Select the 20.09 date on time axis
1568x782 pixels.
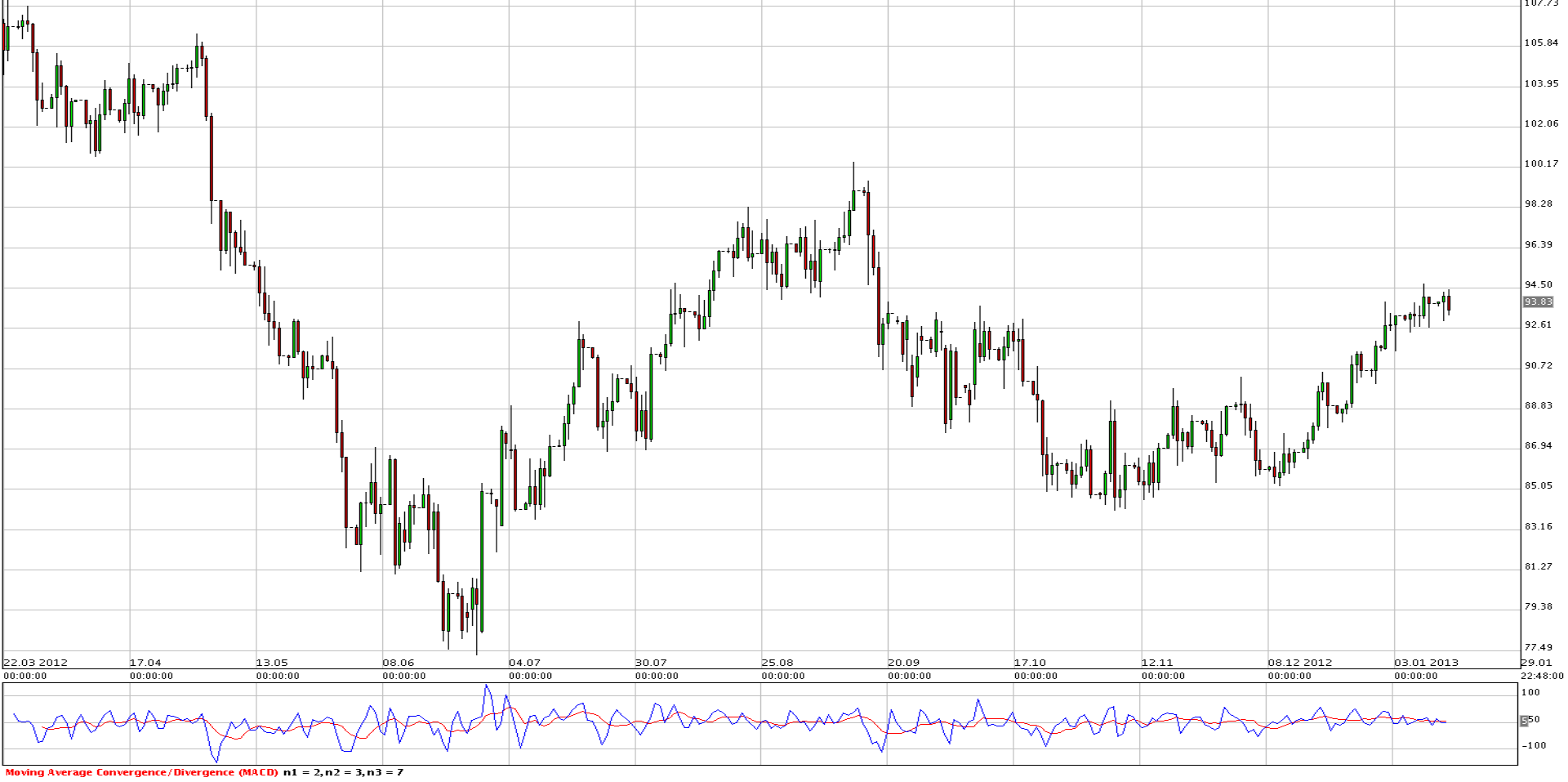click(904, 663)
